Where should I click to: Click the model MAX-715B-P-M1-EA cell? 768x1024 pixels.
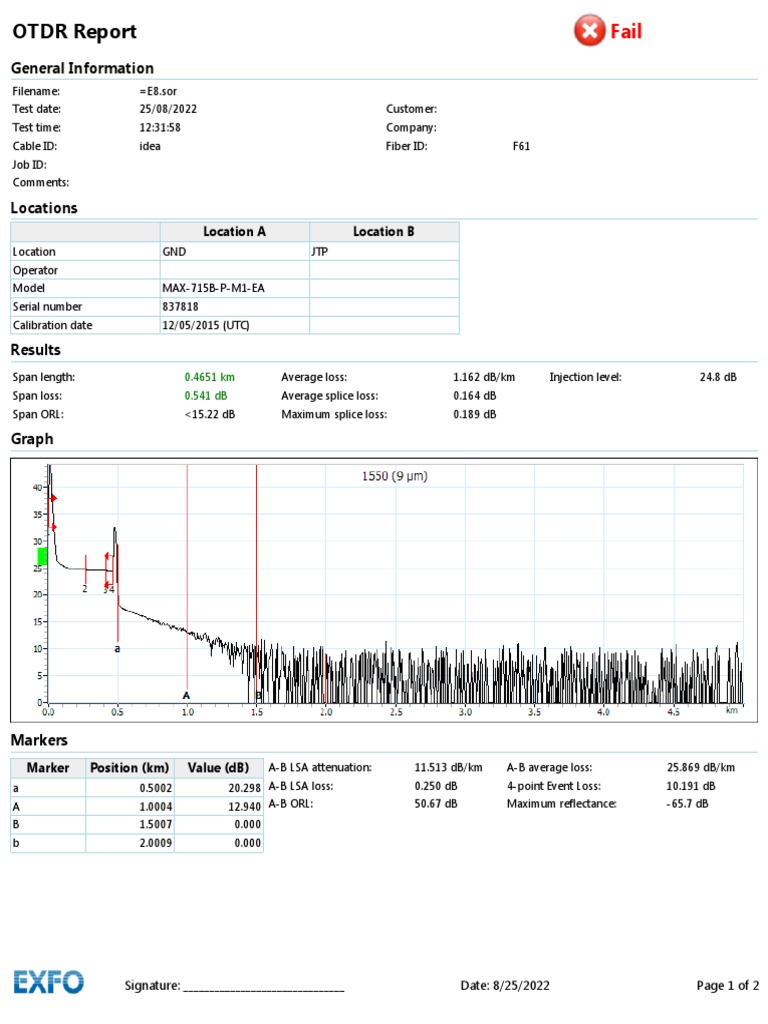click(x=234, y=288)
